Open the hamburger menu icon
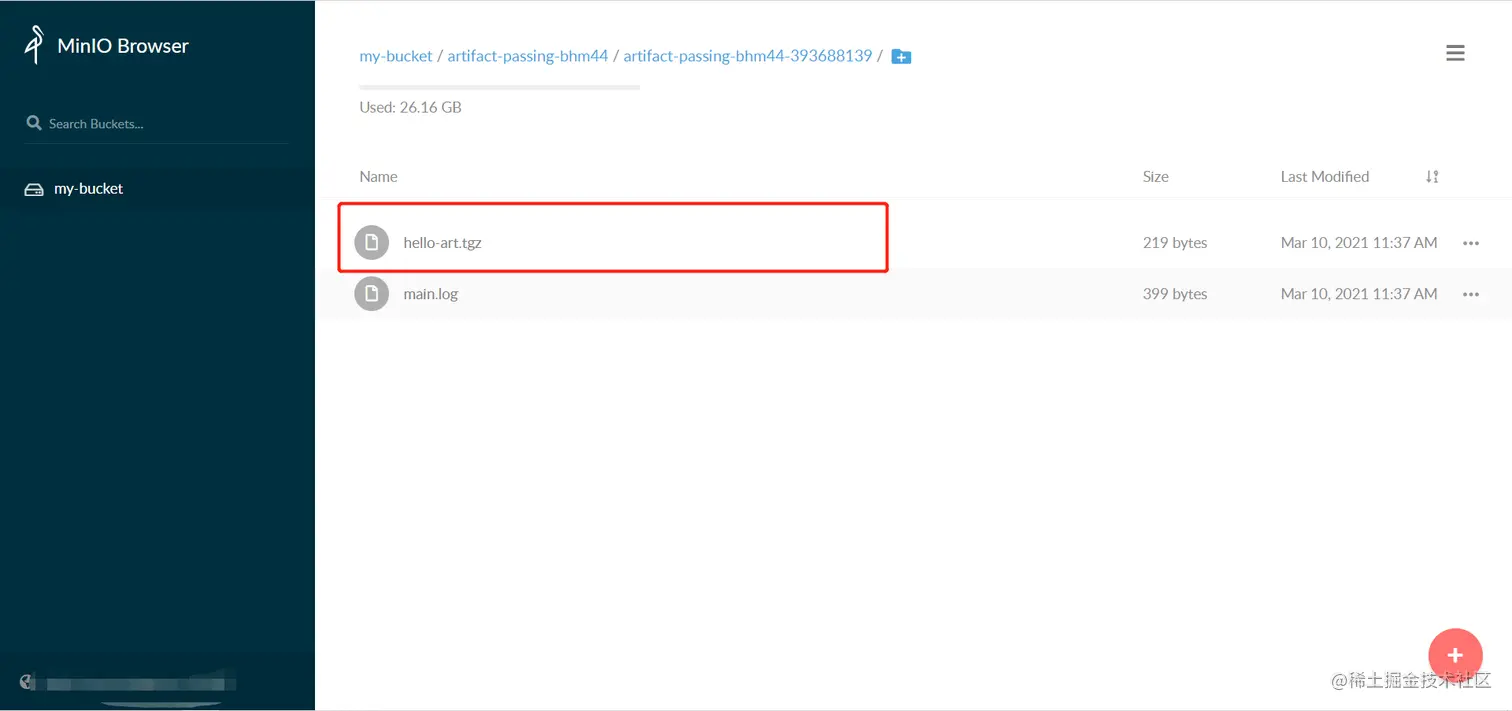 tap(1455, 53)
